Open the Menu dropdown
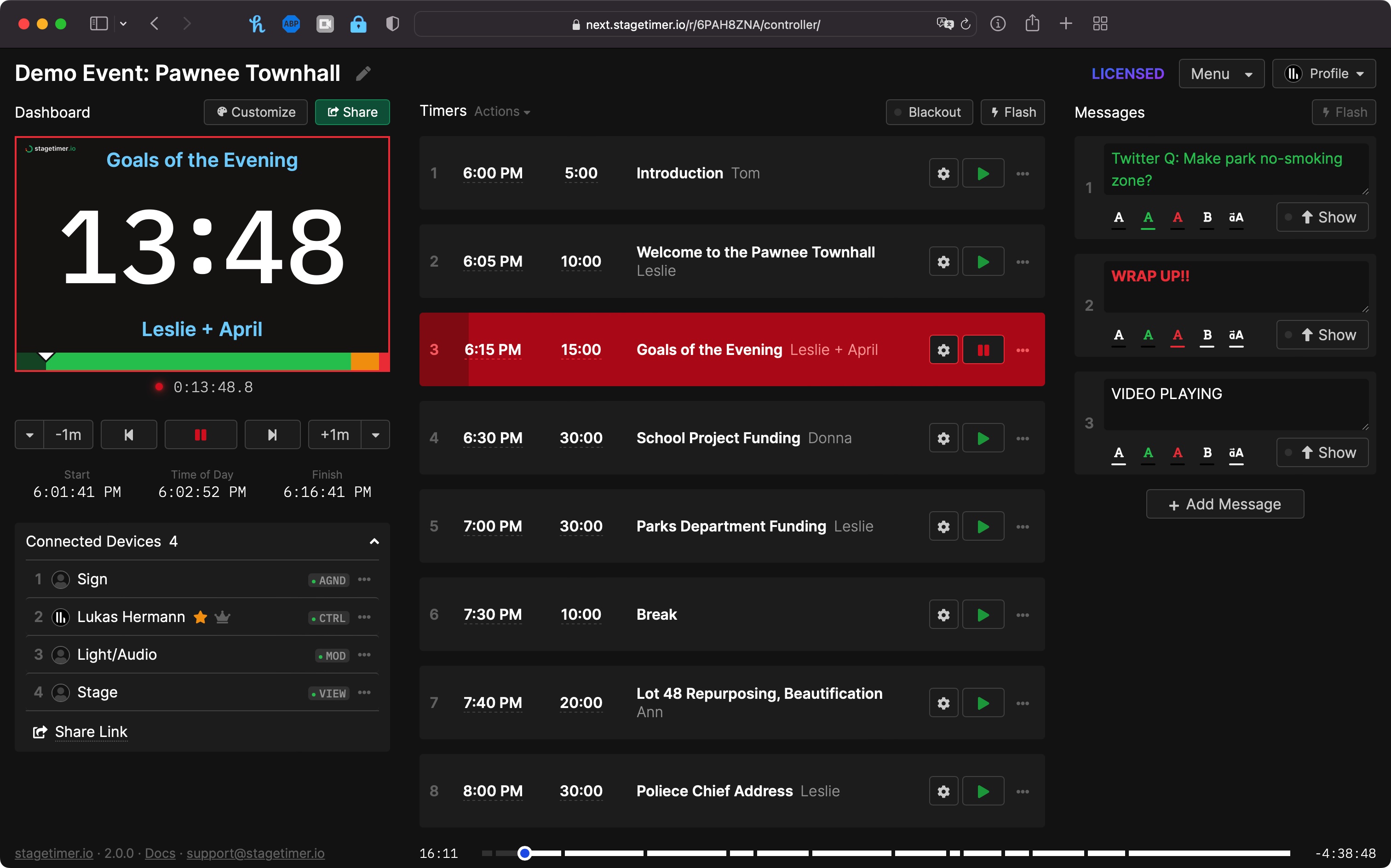 [1221, 74]
